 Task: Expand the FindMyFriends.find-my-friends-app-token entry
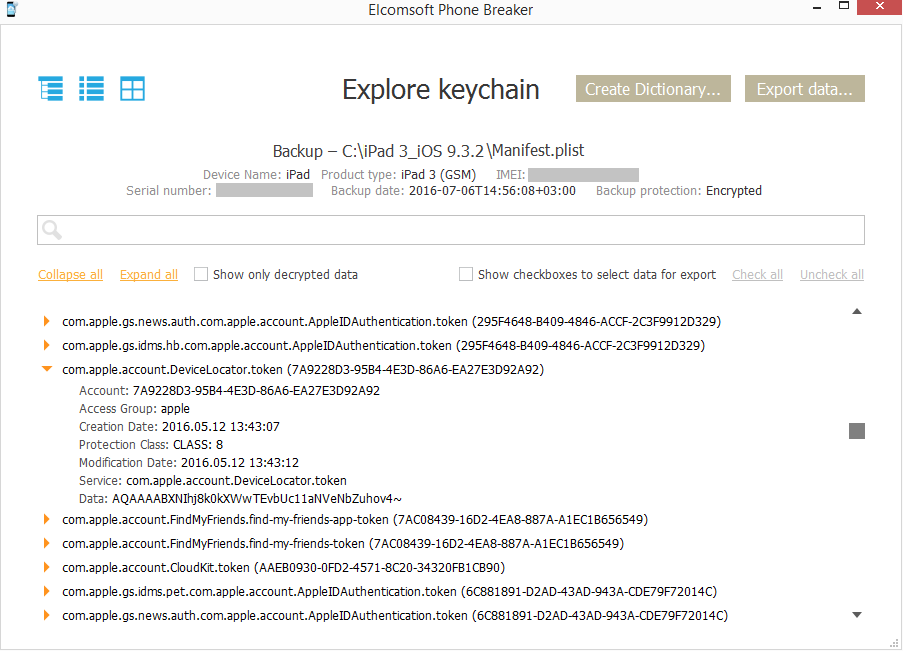pyautogui.click(x=46, y=519)
